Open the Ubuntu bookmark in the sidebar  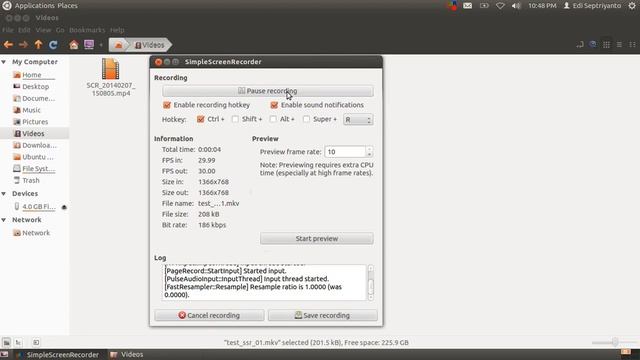tap(38, 157)
